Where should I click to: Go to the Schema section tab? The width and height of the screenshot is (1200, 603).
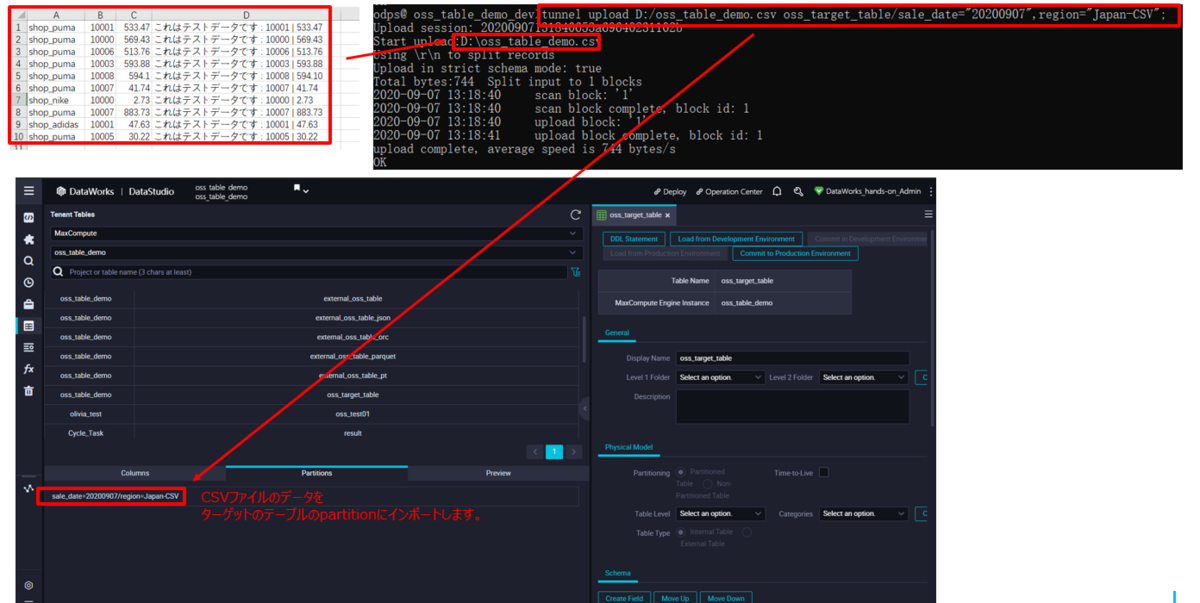(617, 573)
